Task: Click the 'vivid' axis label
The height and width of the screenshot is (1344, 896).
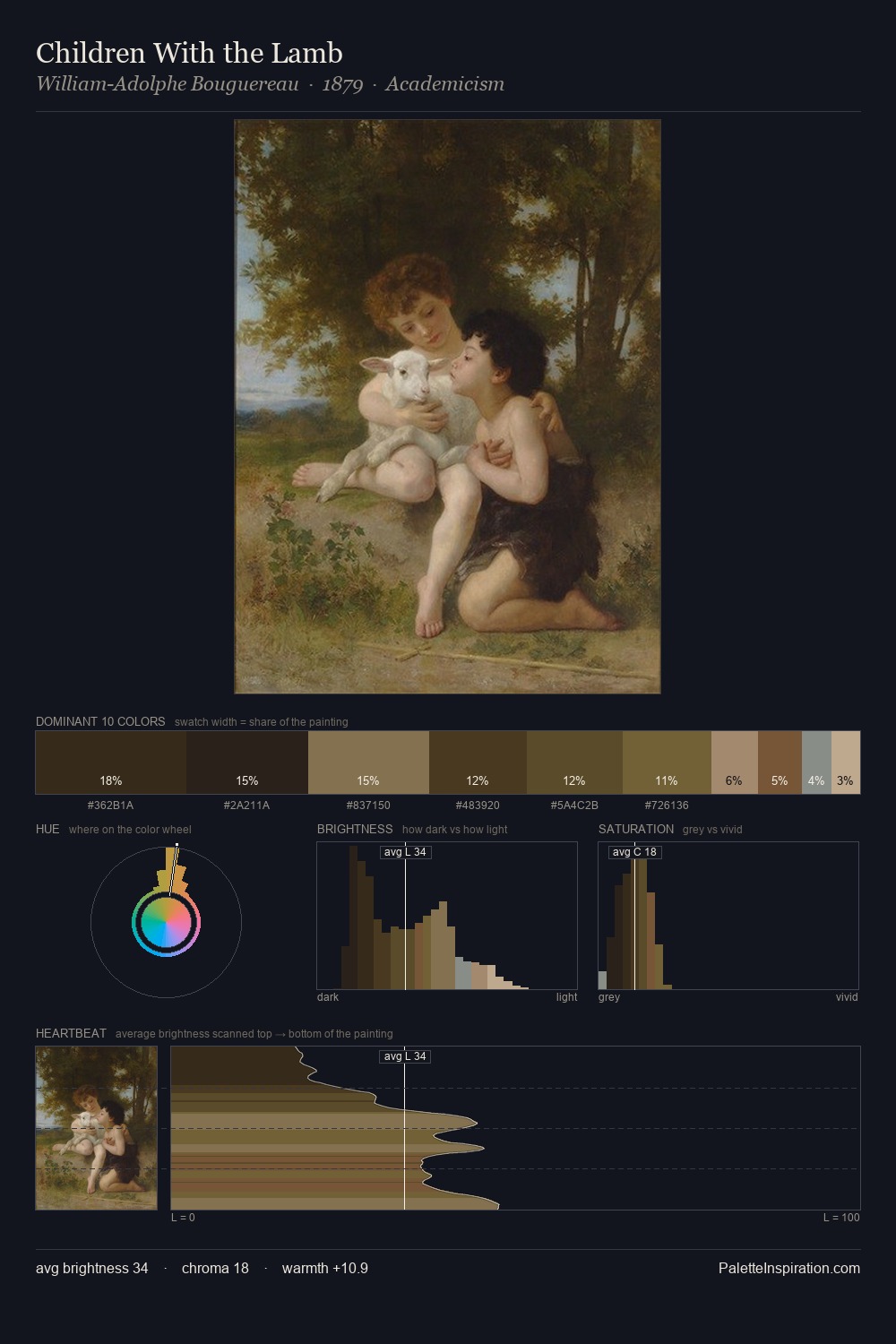Action: pyautogui.click(x=847, y=997)
